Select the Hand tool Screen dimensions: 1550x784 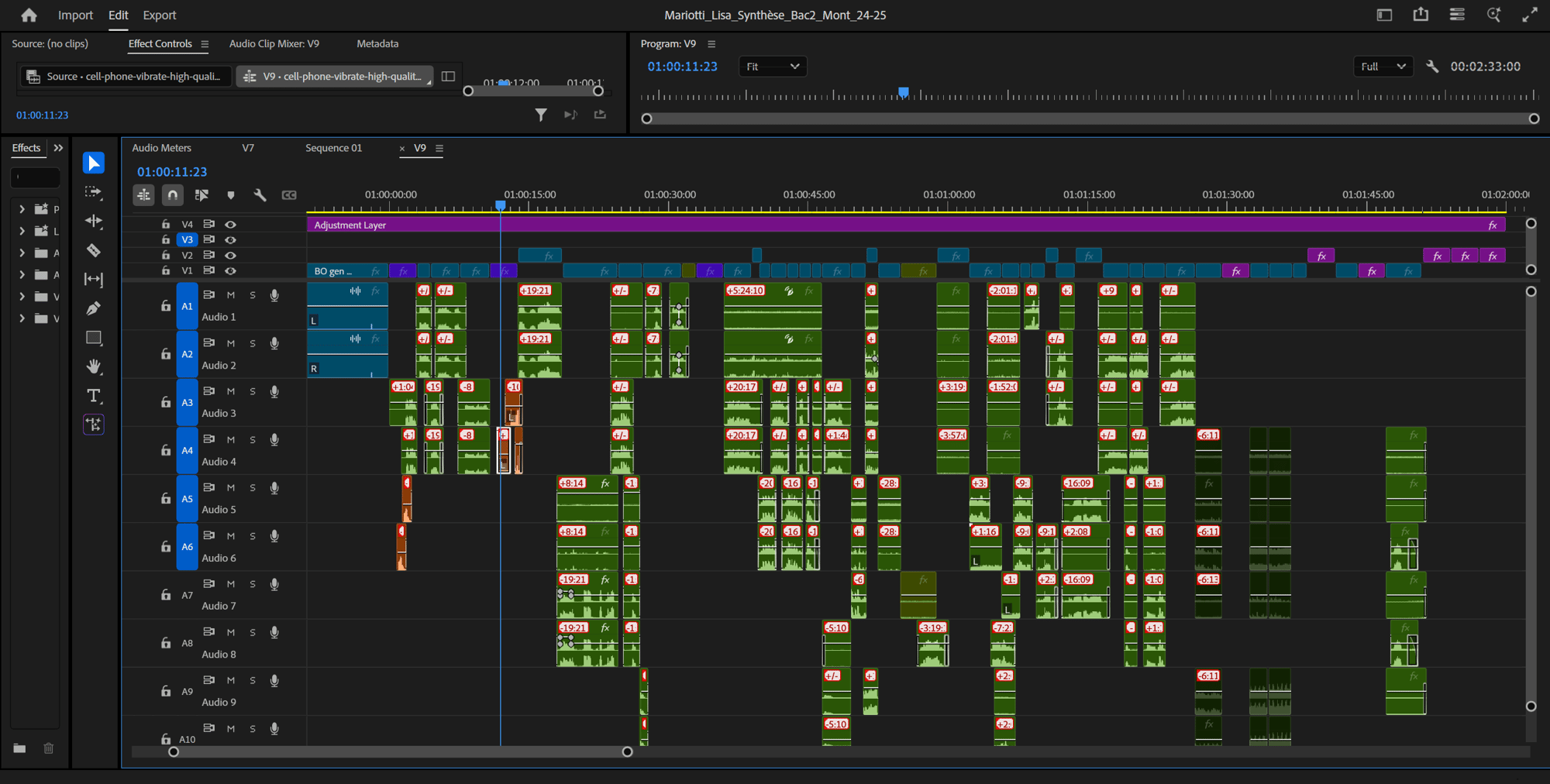(94, 366)
